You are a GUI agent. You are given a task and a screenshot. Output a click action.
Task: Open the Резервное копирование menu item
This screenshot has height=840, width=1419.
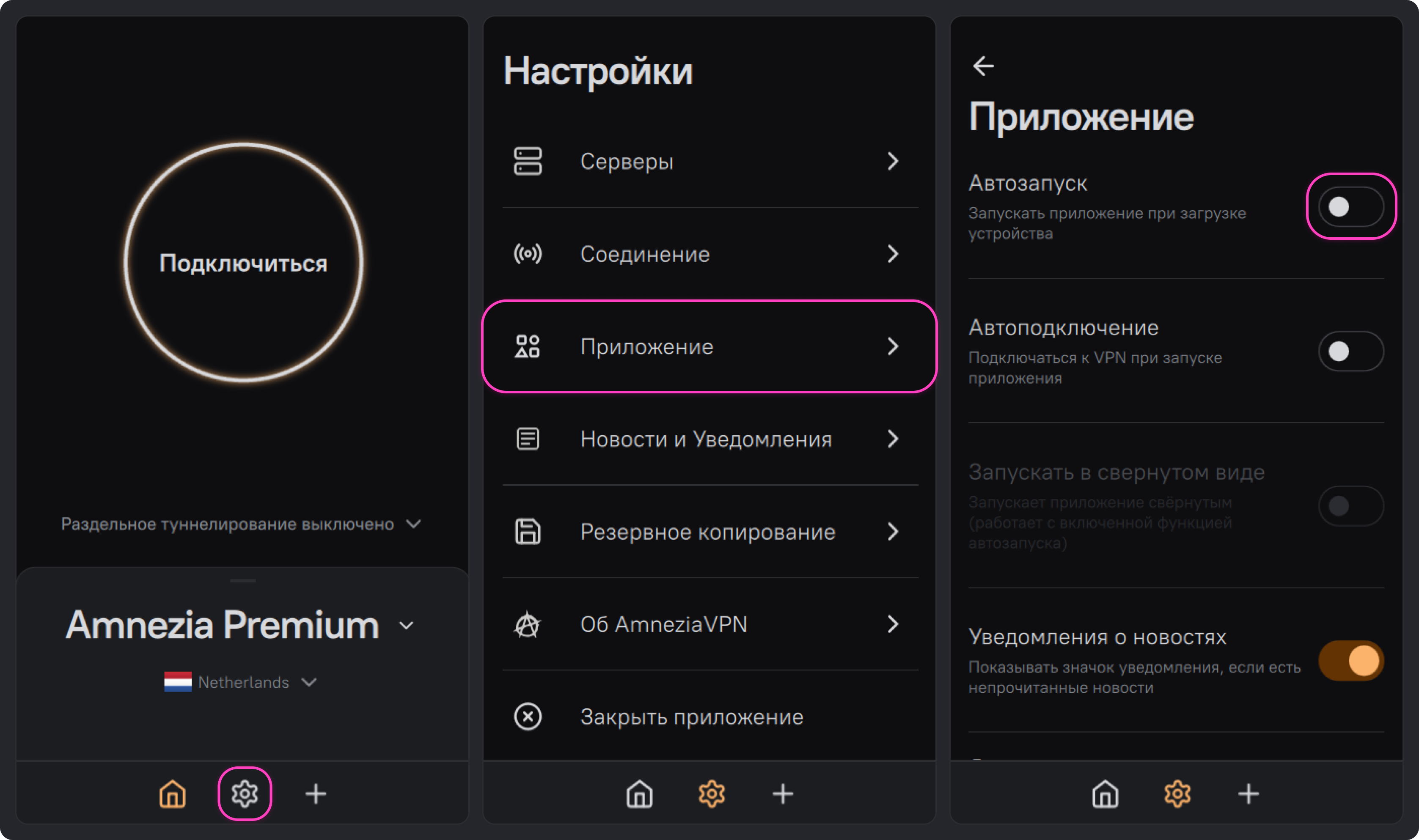tap(710, 532)
